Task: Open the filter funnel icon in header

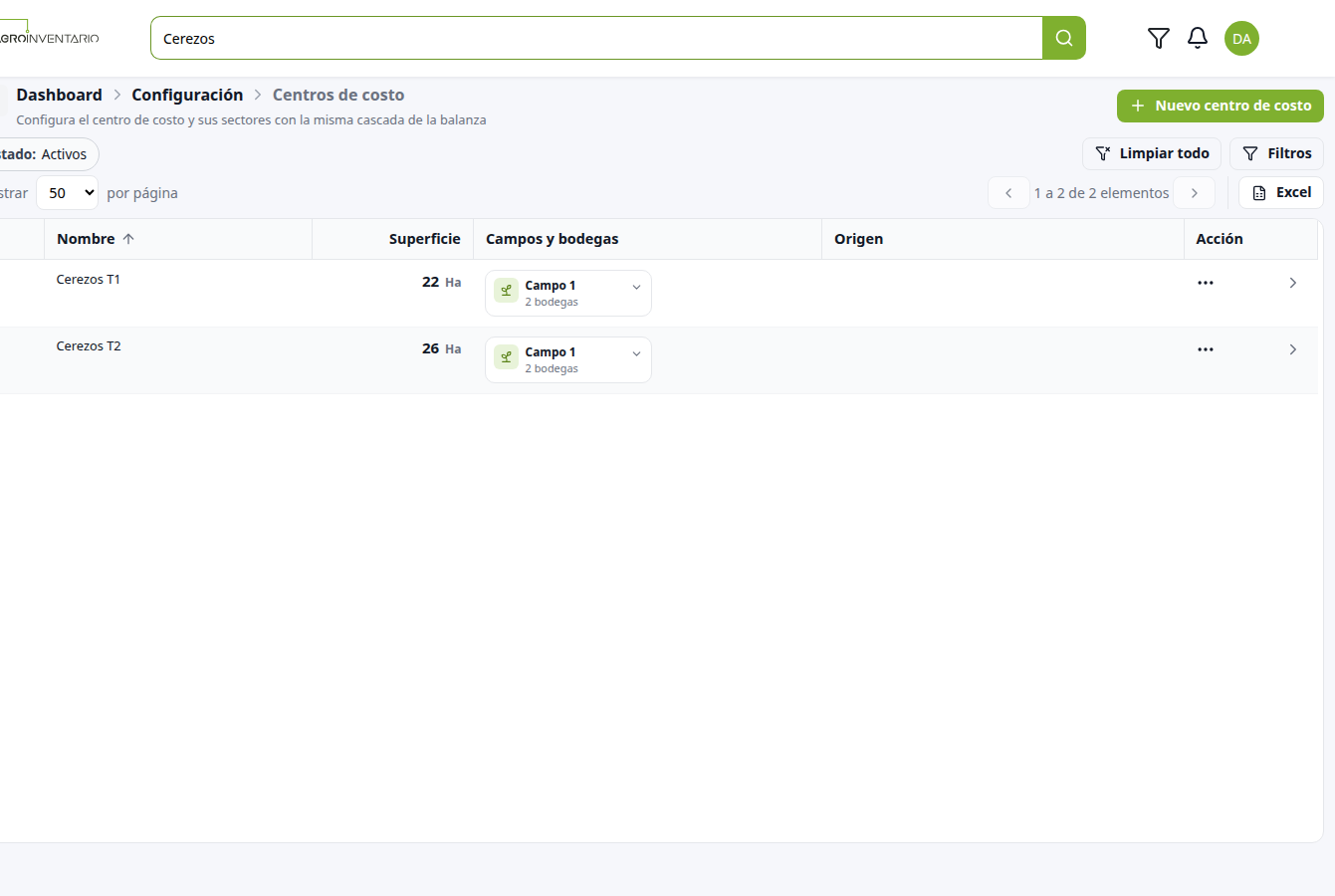Action: point(1159,38)
